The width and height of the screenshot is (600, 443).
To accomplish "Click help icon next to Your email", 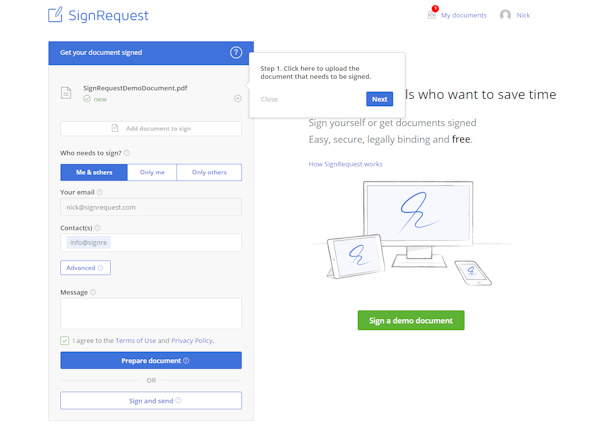I will pyautogui.click(x=100, y=192).
